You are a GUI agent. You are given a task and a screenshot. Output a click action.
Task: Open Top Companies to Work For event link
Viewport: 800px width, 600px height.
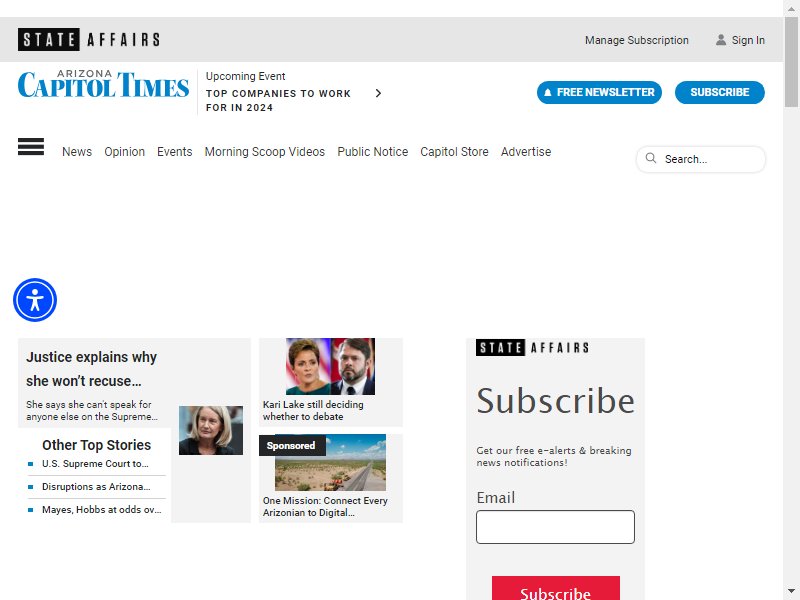click(278, 101)
